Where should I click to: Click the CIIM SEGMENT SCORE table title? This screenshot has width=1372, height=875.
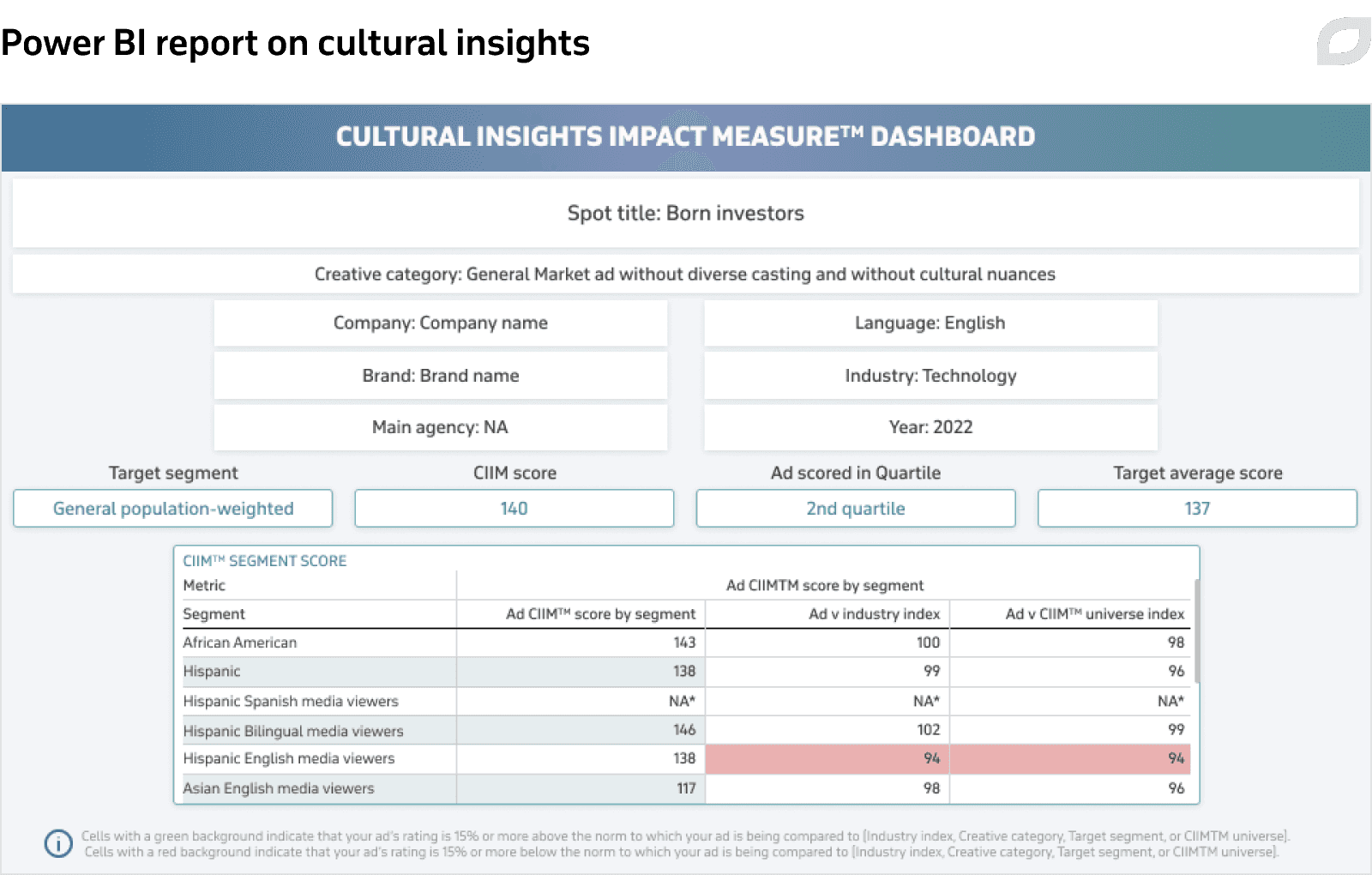264,561
